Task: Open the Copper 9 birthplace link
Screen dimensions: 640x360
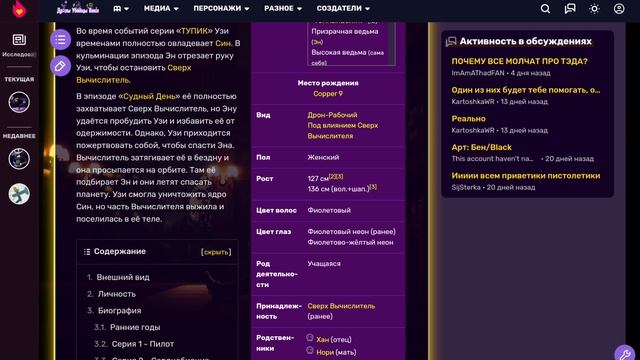Action: (328, 94)
